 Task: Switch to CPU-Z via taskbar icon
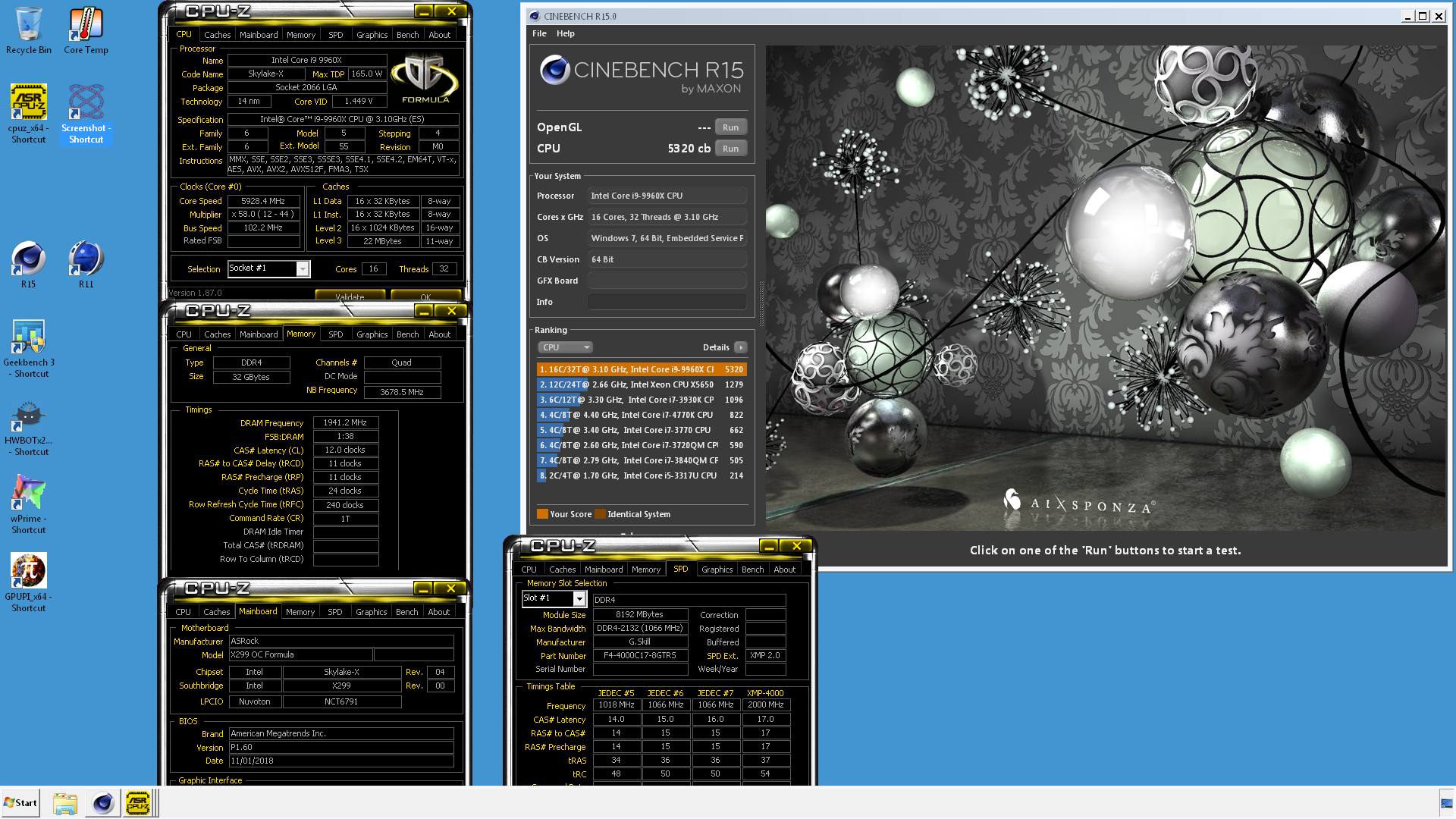click(x=138, y=803)
